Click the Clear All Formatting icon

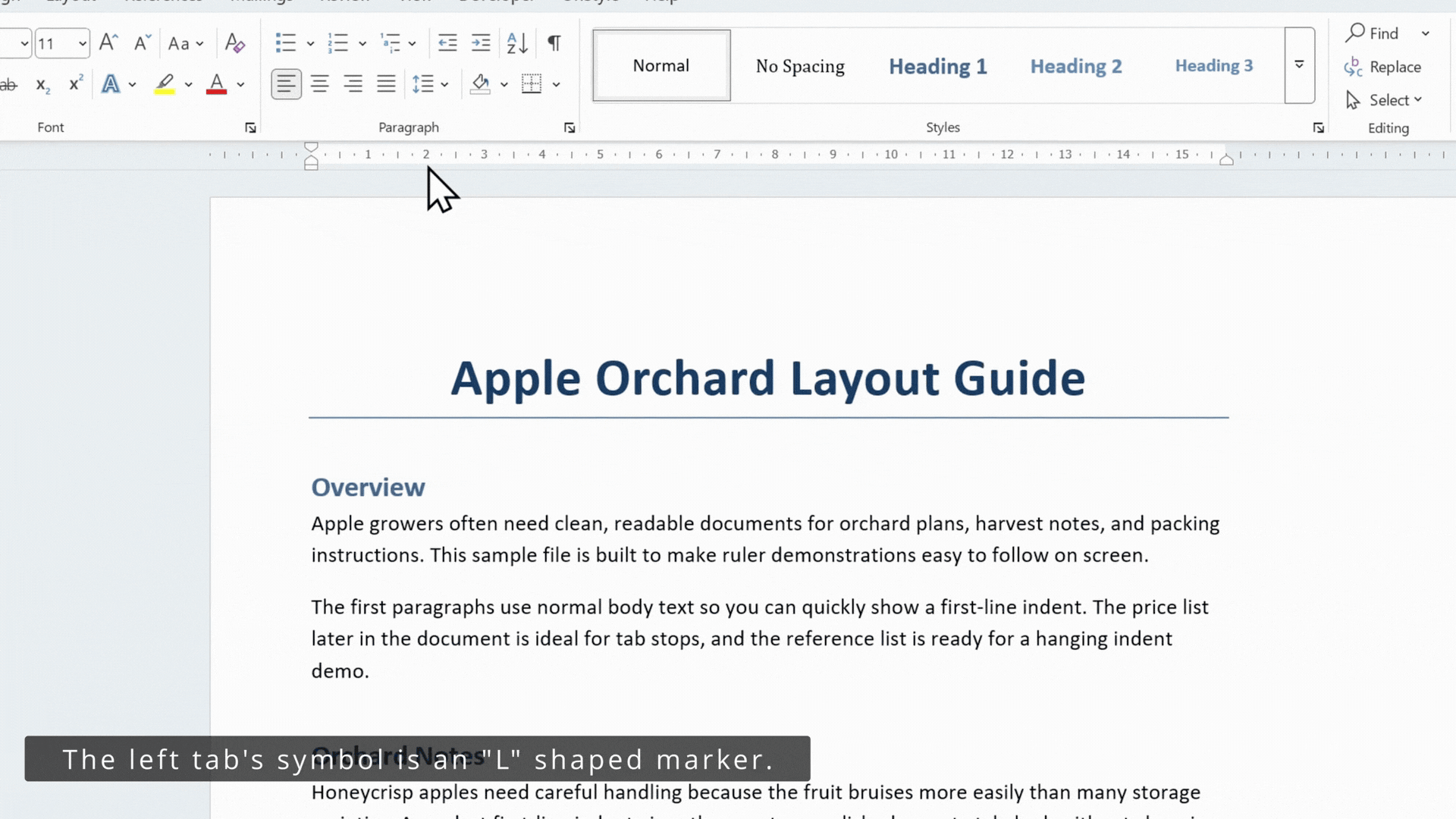235,42
